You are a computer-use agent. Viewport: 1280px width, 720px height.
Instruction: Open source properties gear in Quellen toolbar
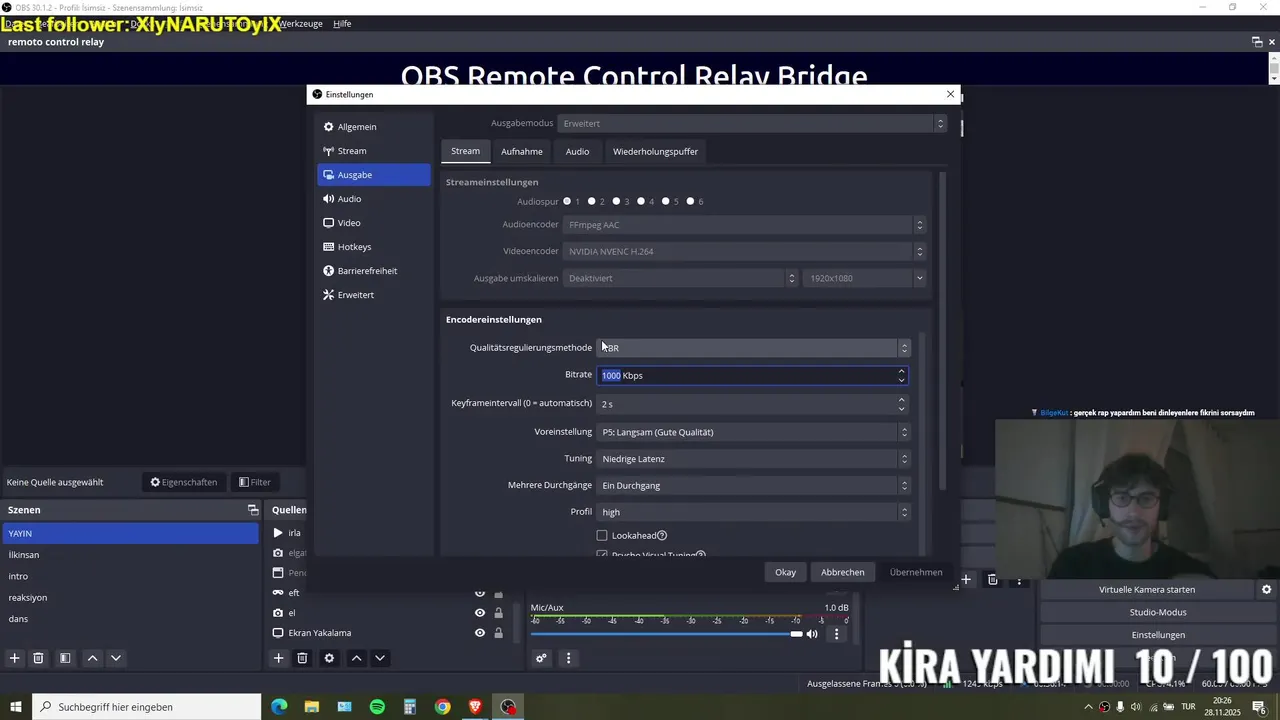[329, 658]
